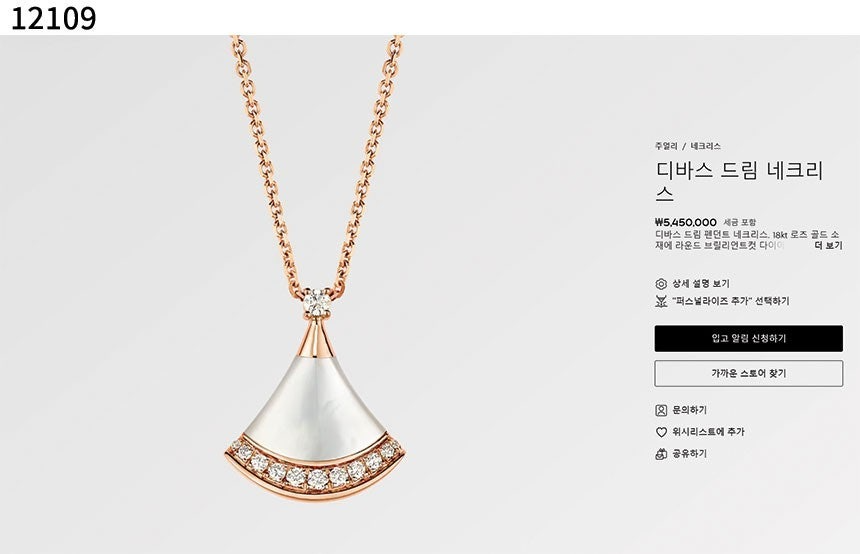The image size is (860, 554).
Task: Click the truncated product description text
Action: pos(735,240)
